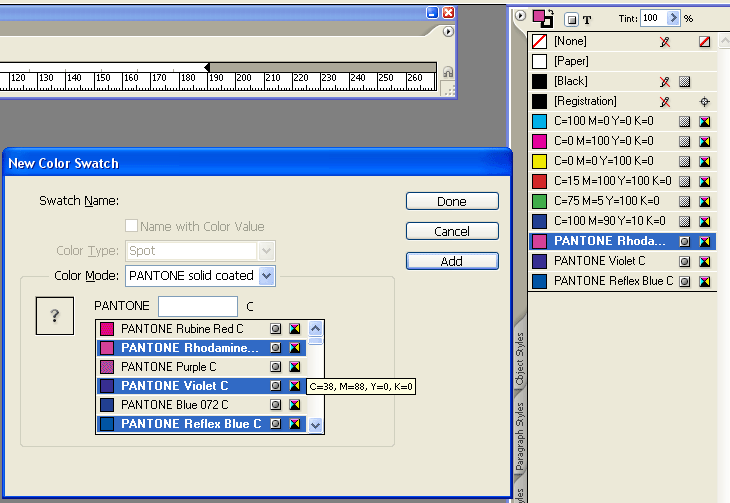The width and height of the screenshot is (730, 503).
Task: Click the none slash icon at right of [None] row
Action: (x=705, y=42)
